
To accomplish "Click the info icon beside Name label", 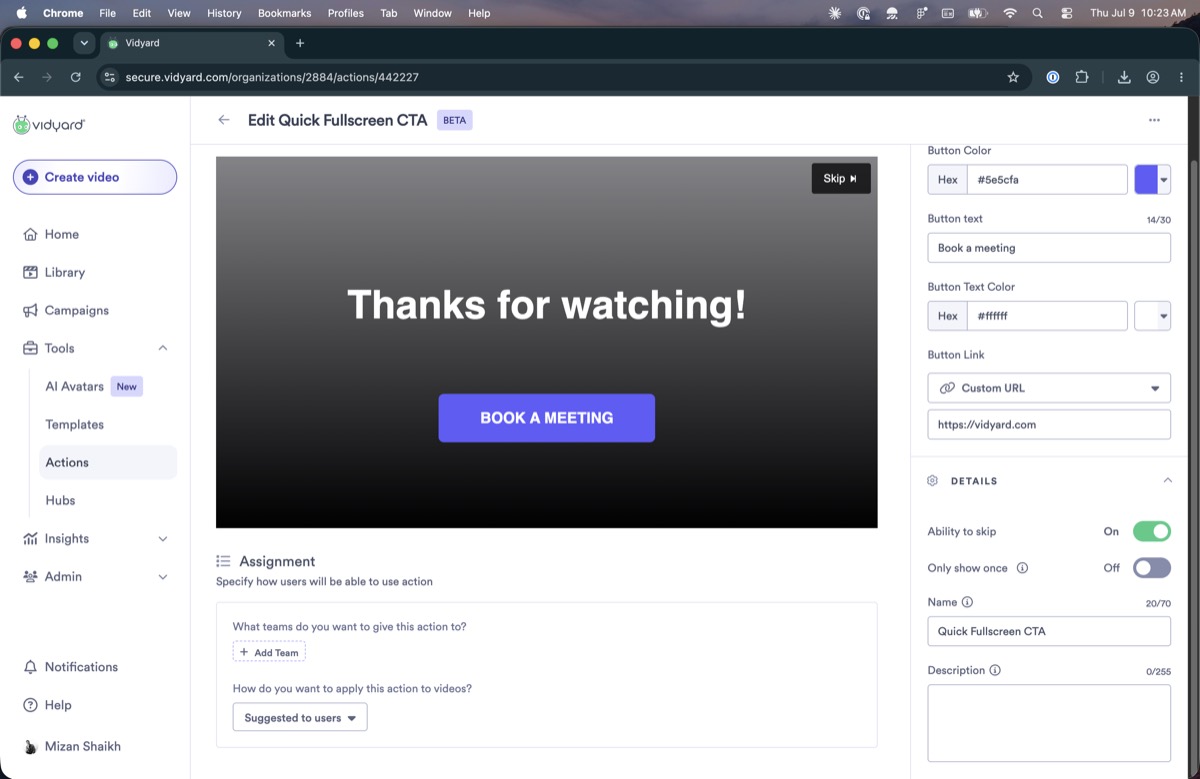I will point(966,602).
